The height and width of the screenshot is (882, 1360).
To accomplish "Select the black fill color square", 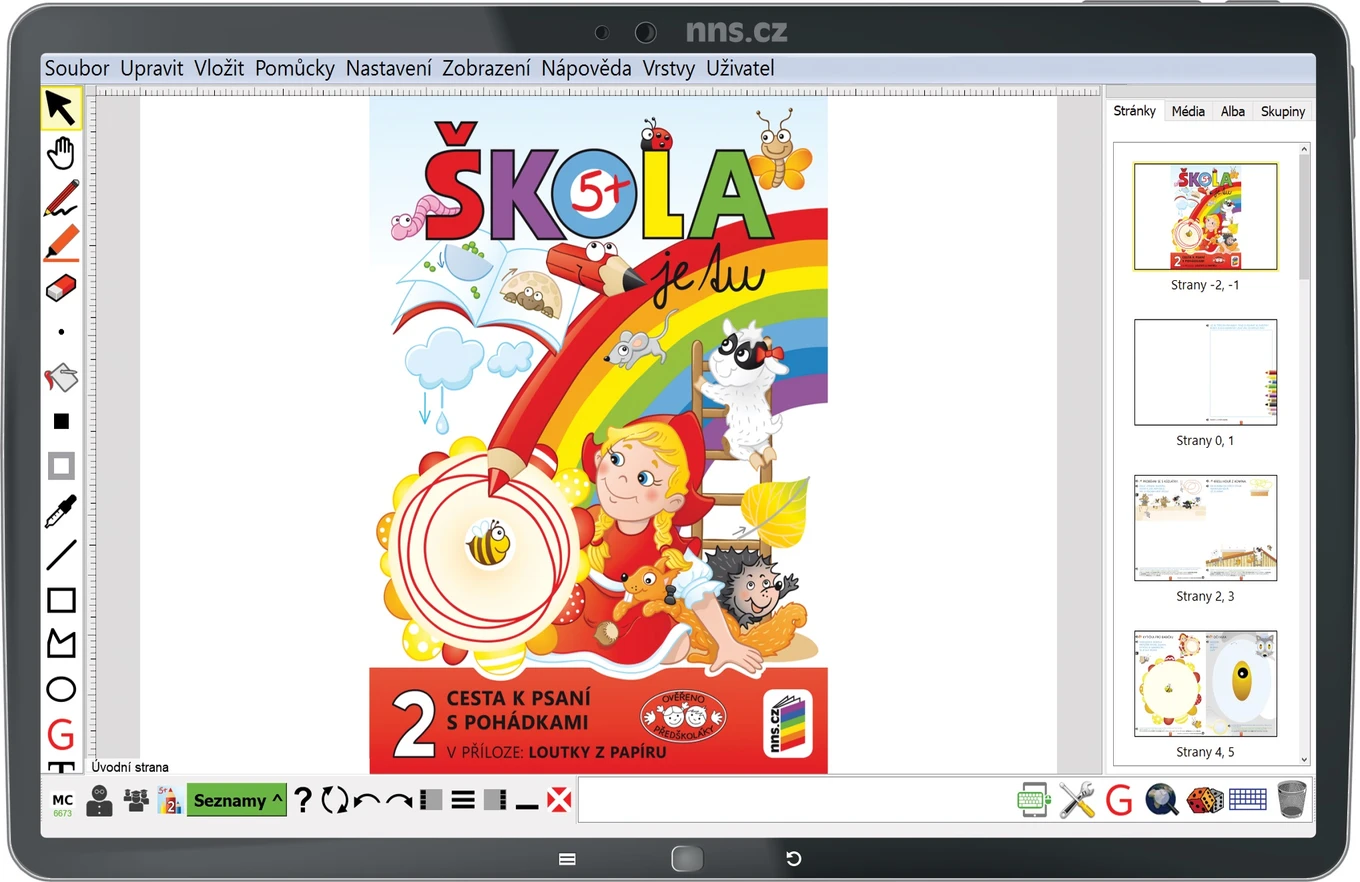I will click(61, 421).
